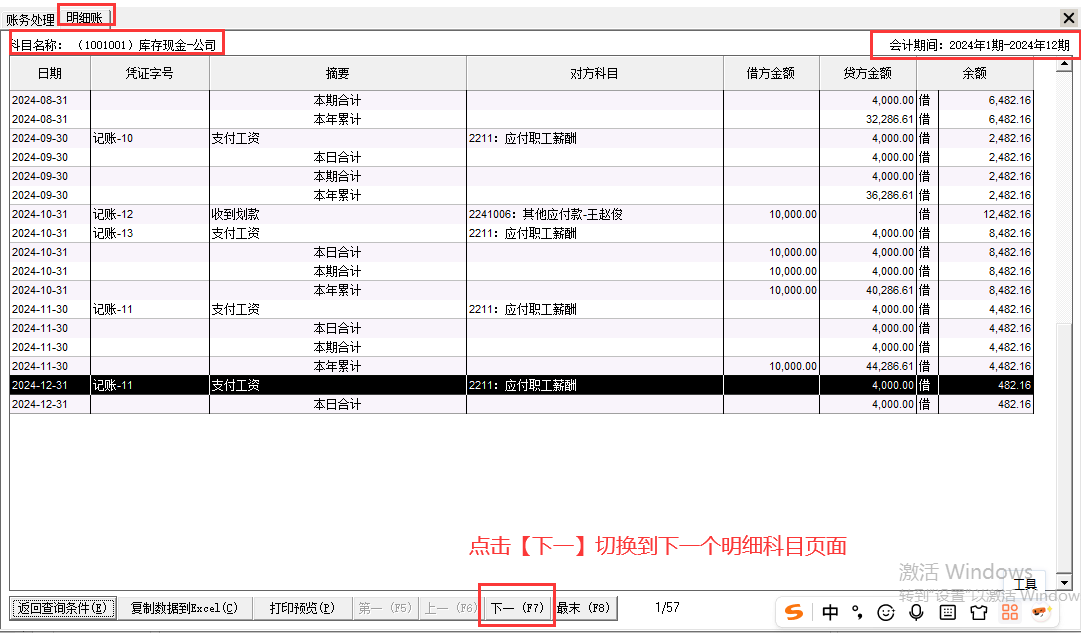Image resolution: width=1081 pixels, height=633 pixels.
Task: Open the Sogou toolbox grid icon
Action: click(x=1010, y=612)
